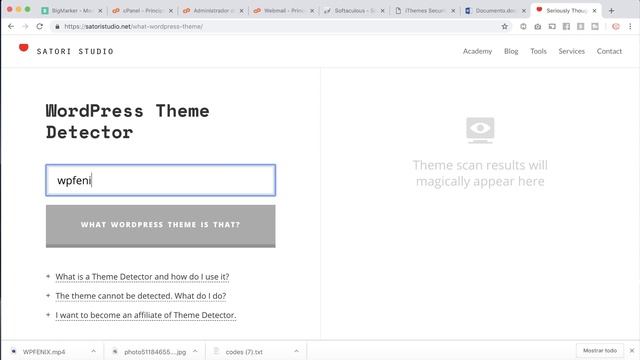The height and width of the screenshot is (360, 640).
Task: Open the Contact menu item
Action: [x=609, y=51]
